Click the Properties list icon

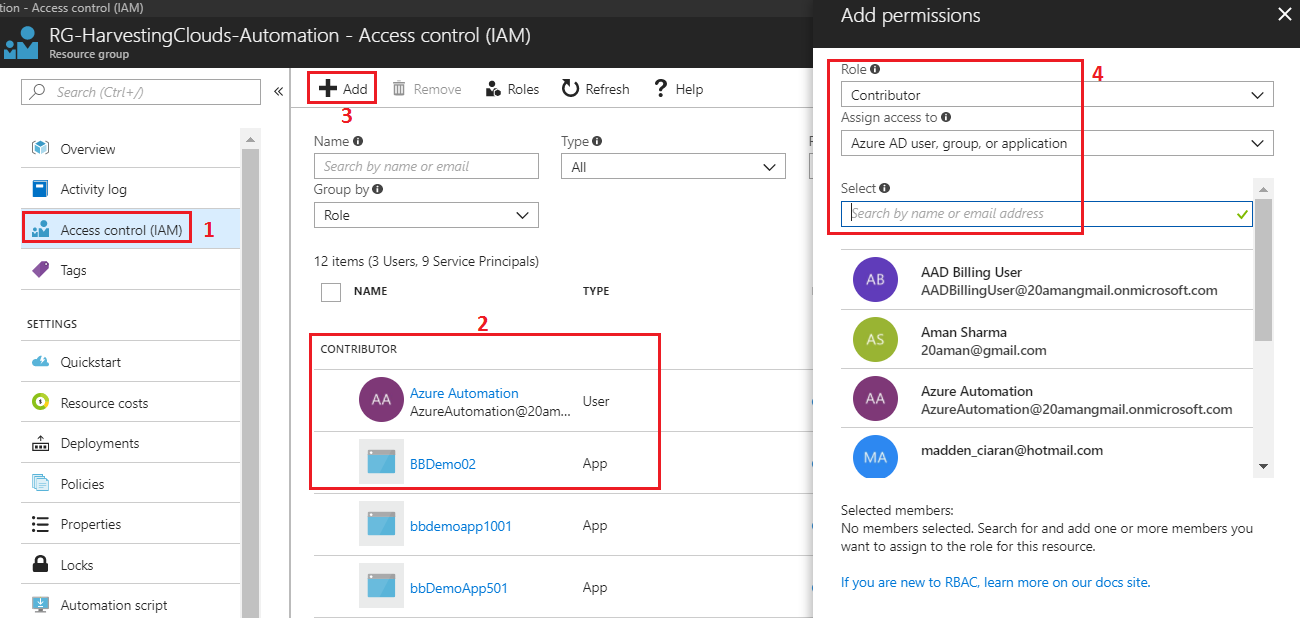coord(40,524)
